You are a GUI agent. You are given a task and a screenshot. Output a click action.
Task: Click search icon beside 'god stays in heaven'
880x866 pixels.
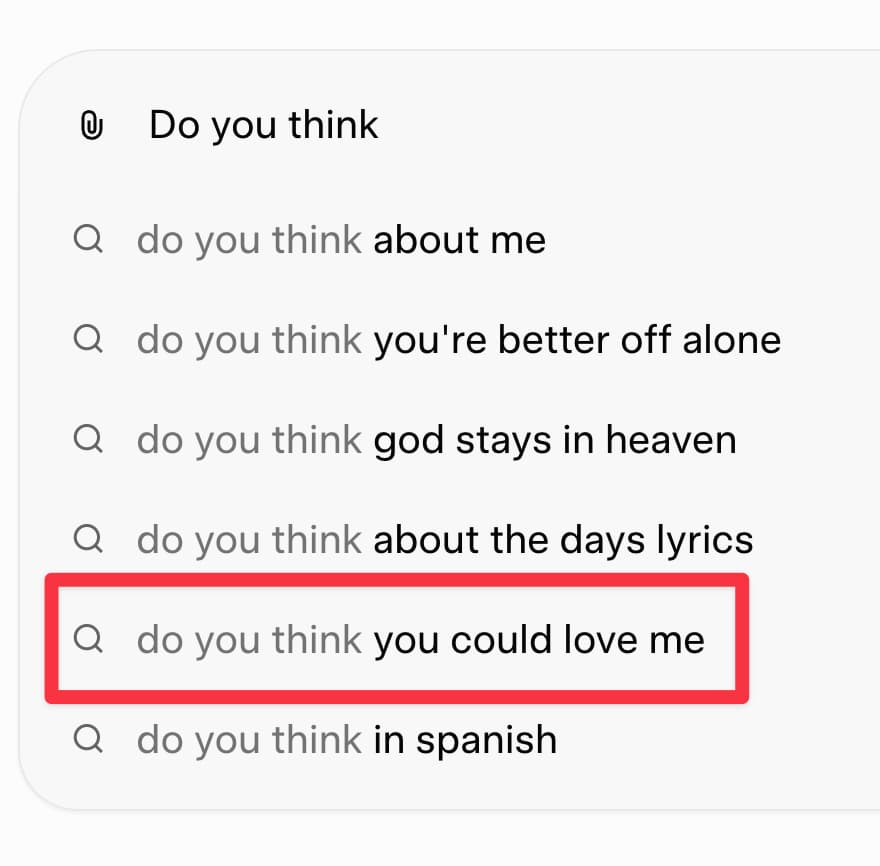coord(89,439)
